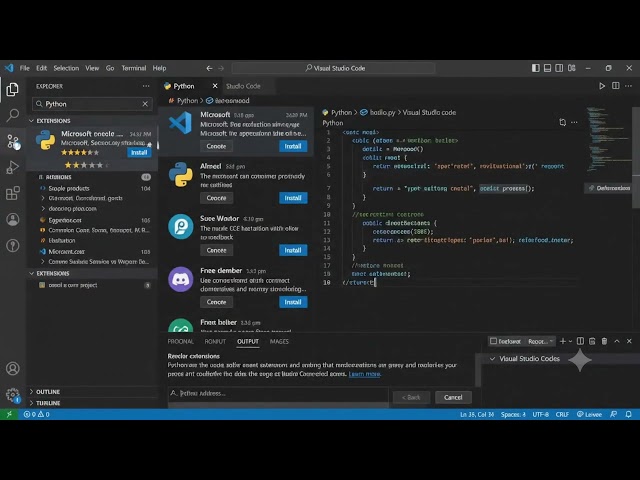The width and height of the screenshot is (640, 480).
Task: Open Run and Debug in activity bar
Action: (12, 167)
